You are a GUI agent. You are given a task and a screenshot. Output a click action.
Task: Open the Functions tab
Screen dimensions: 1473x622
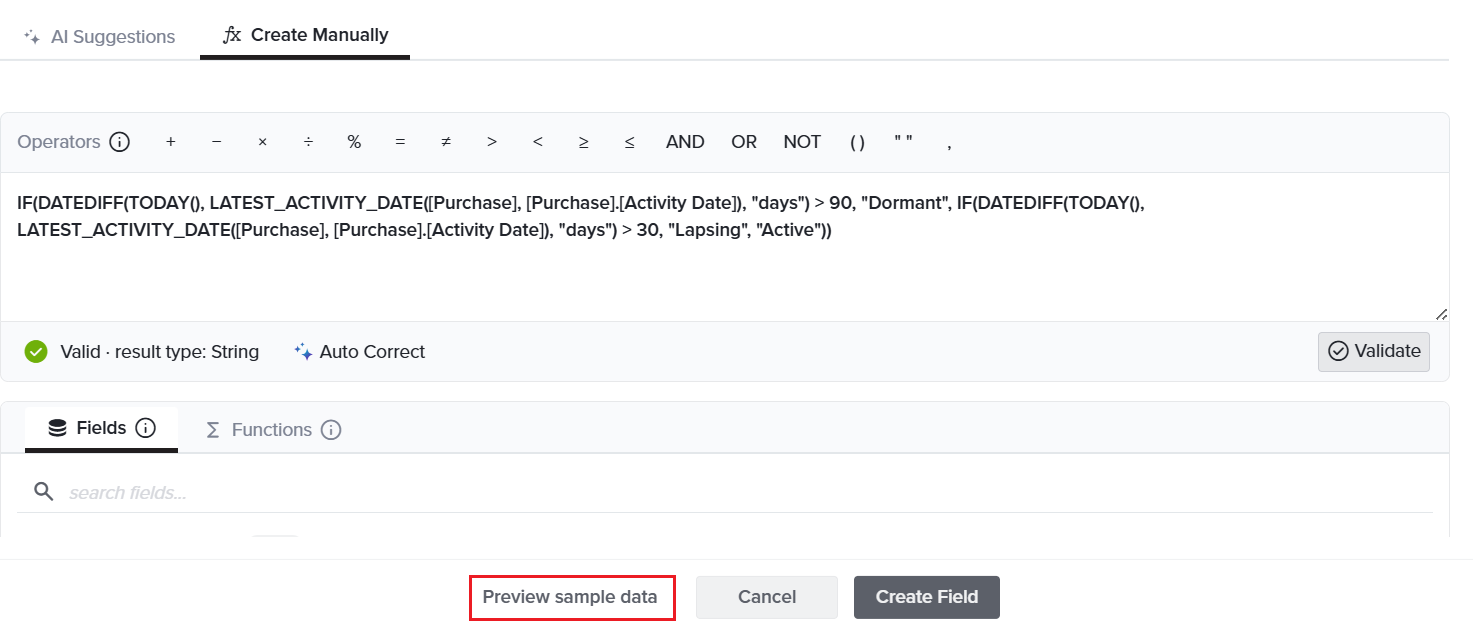click(x=273, y=430)
